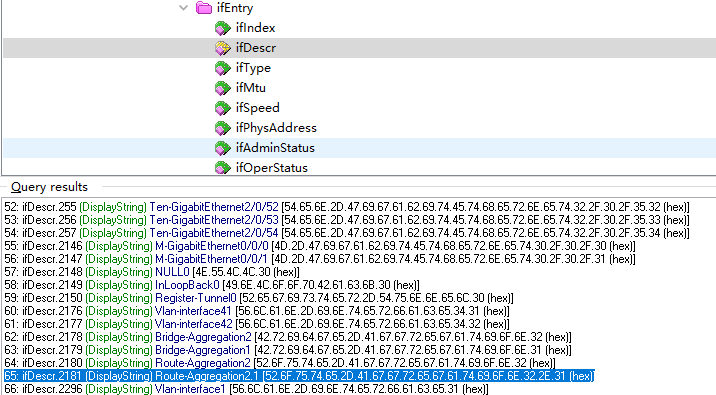
Task: Select result row 58 InLoopBack0
Action: point(212,285)
